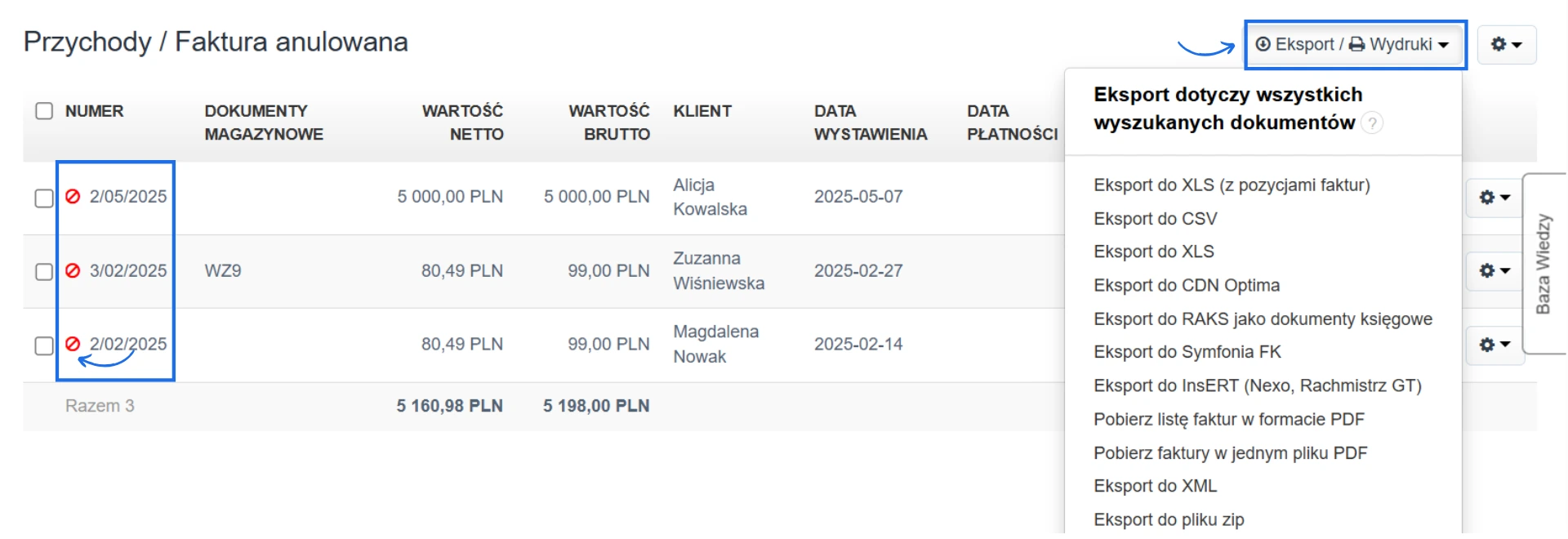Choose Pobierz faktury w jednym pliku PDF
Viewport: 1568px width, 539px height.
(x=1230, y=453)
